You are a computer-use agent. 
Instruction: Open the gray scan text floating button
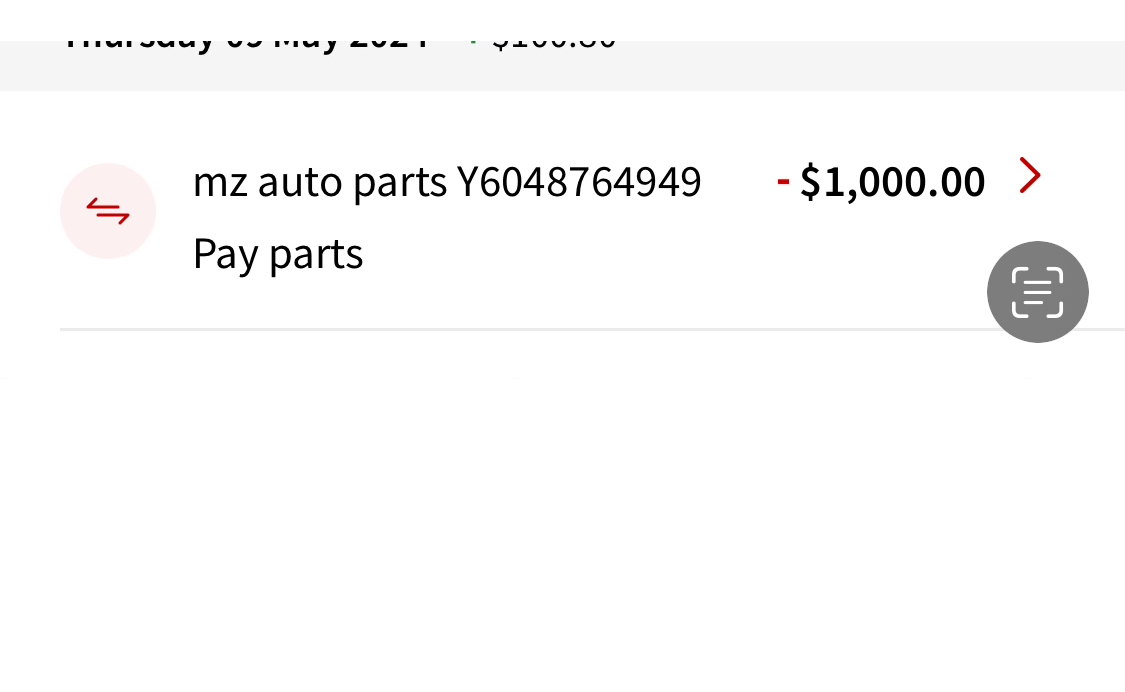coord(1037,292)
